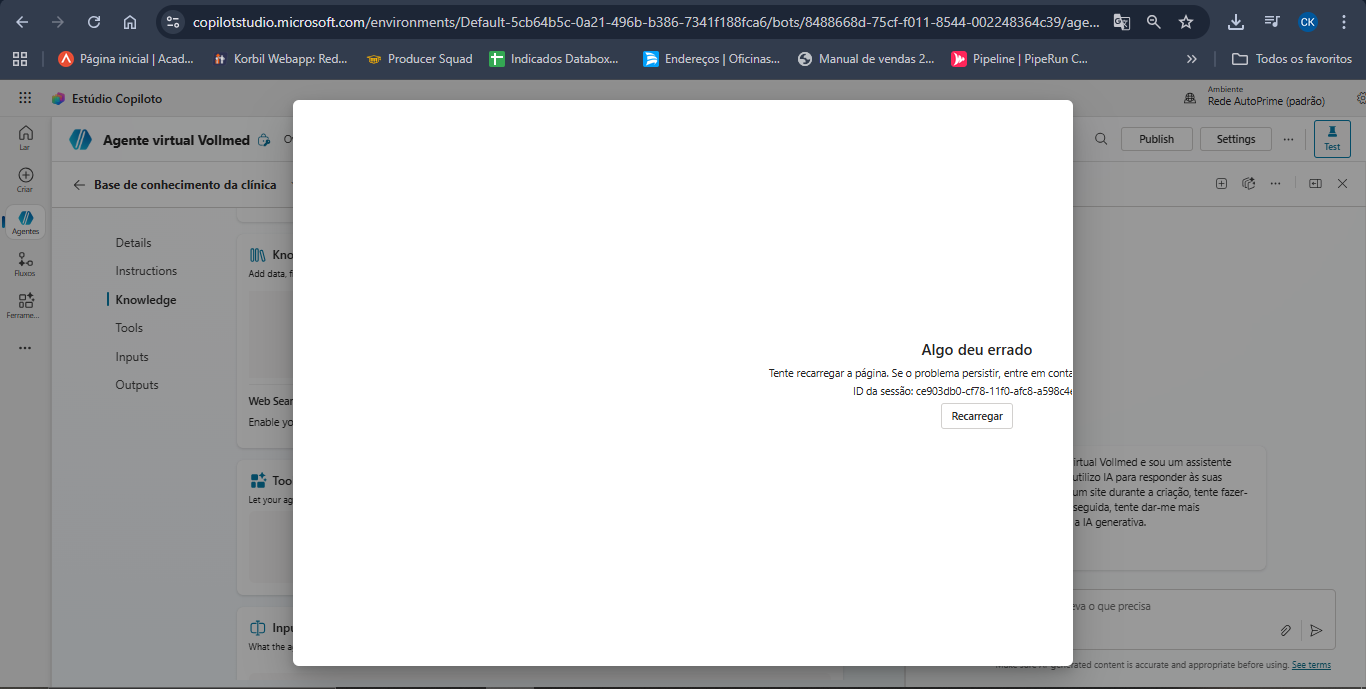This screenshot has height=689, width=1366.
Task: Open Agentes in the left sidebar
Action: point(26,222)
